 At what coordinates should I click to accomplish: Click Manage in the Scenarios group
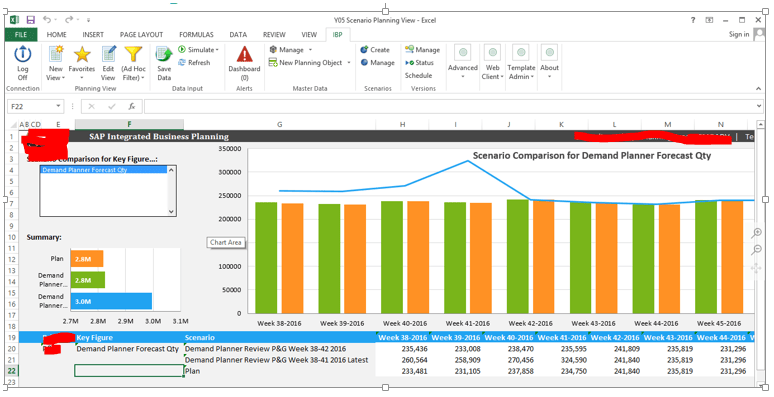click(x=378, y=63)
